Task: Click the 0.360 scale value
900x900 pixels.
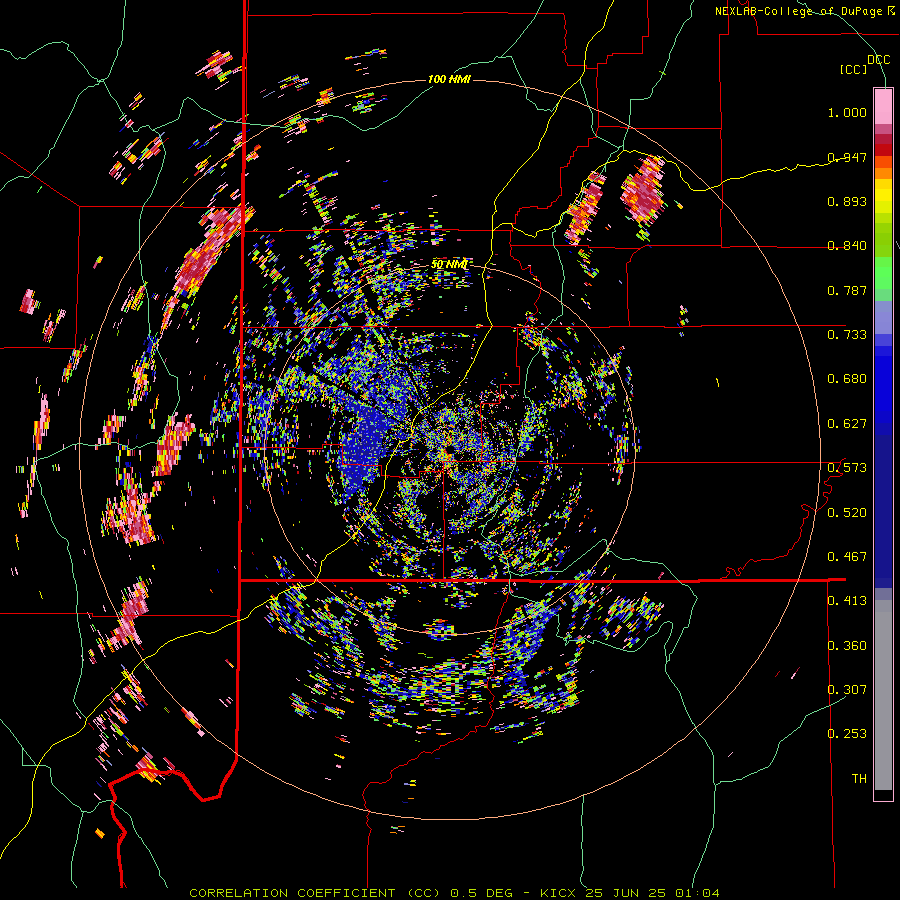Action: point(847,645)
